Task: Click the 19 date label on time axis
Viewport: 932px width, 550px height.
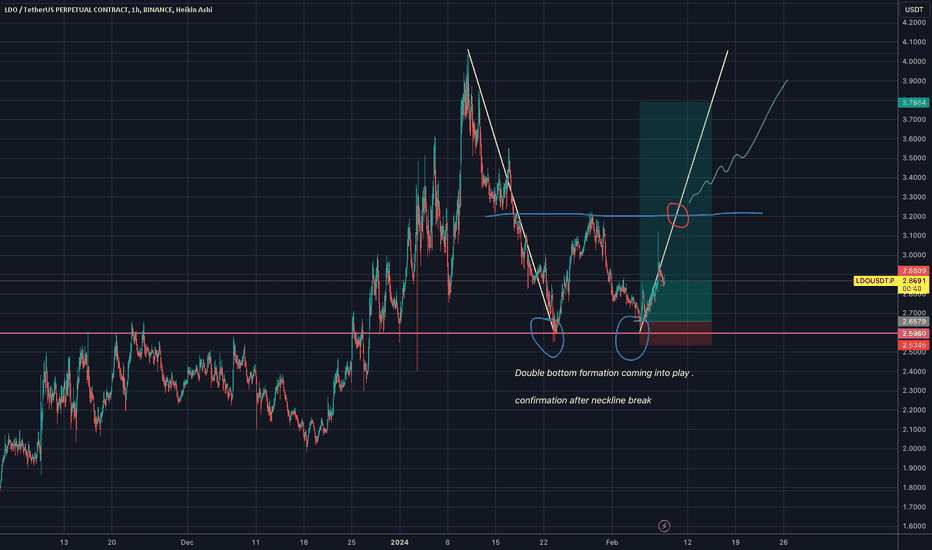Action: coord(735,542)
